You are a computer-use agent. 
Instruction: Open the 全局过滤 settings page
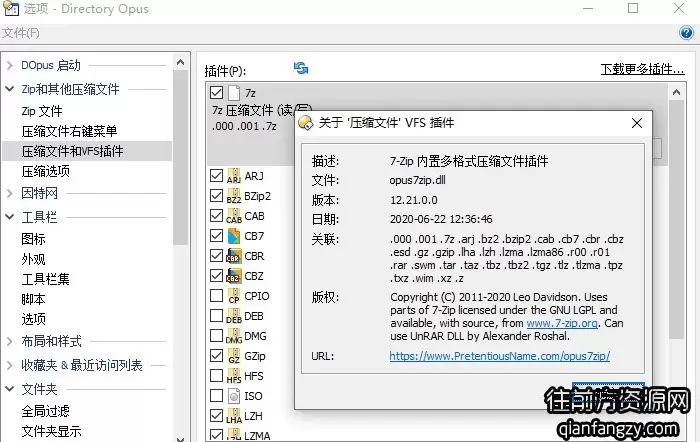[46, 411]
